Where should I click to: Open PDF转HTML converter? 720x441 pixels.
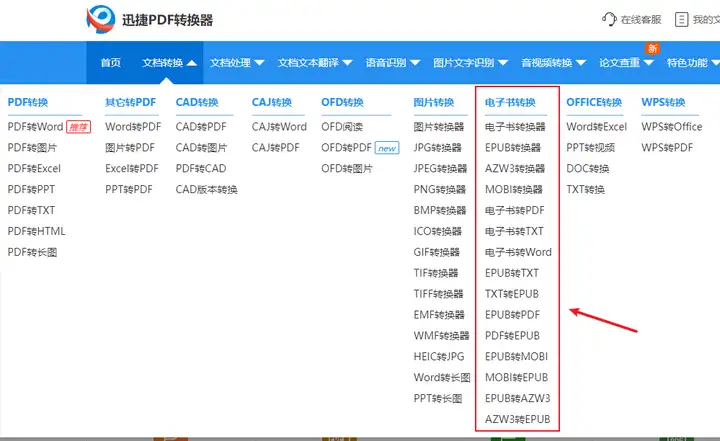36,231
